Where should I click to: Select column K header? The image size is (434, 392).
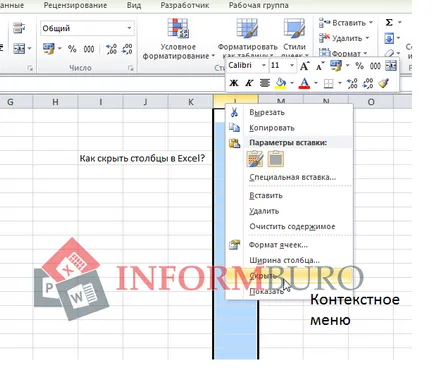coord(191,102)
